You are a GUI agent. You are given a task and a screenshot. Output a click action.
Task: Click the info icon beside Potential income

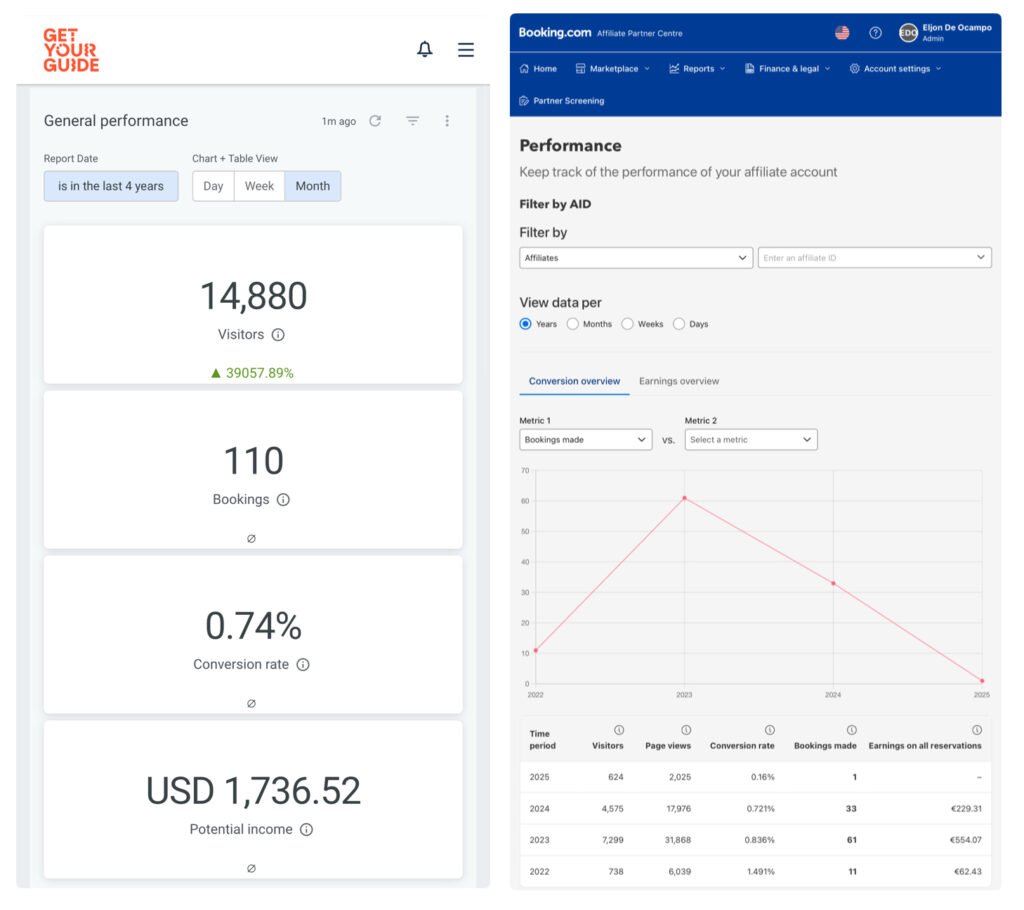(x=306, y=829)
